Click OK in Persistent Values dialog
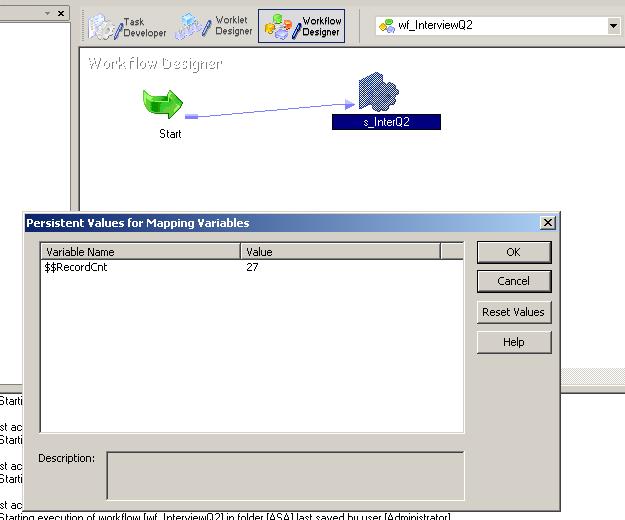 (x=514, y=252)
